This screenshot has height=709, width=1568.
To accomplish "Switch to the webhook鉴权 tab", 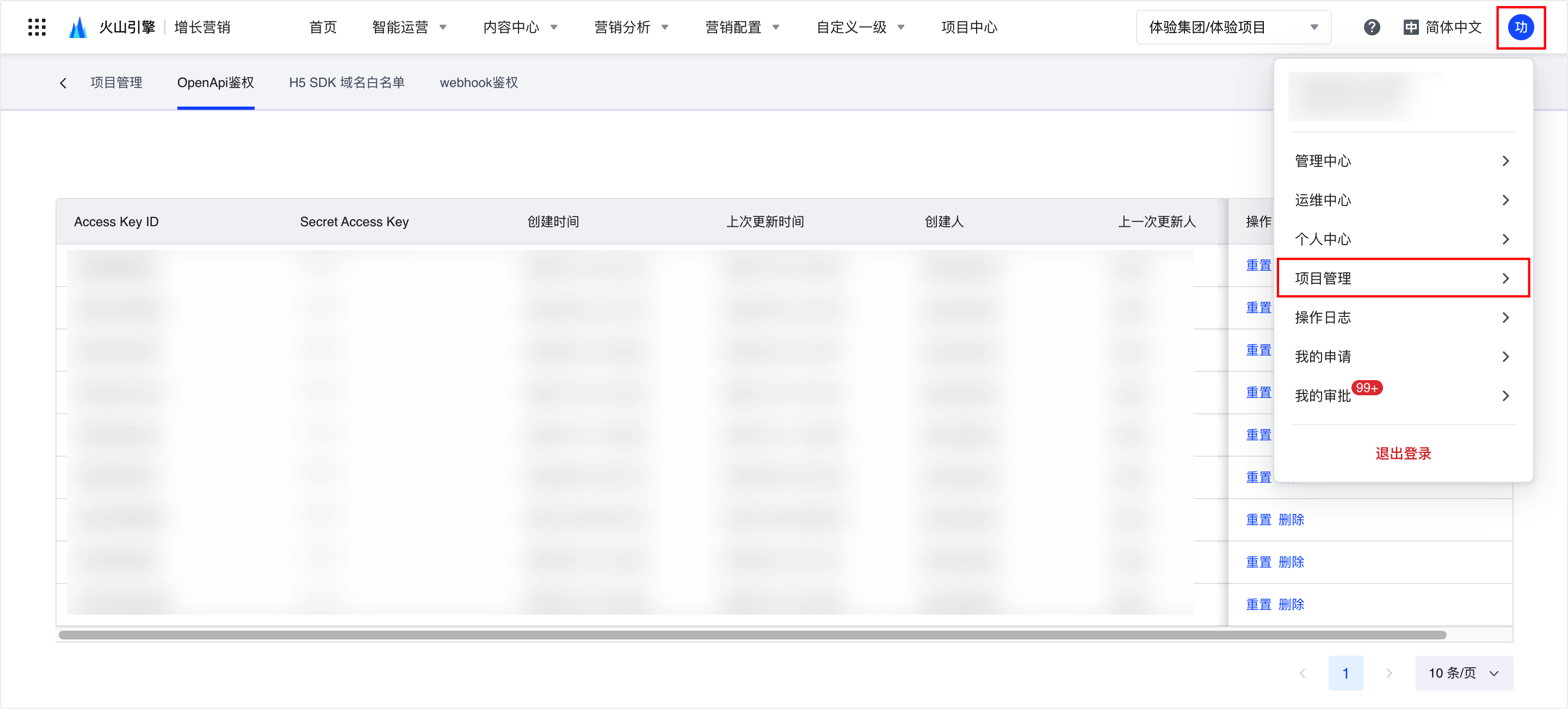I will pyautogui.click(x=478, y=83).
